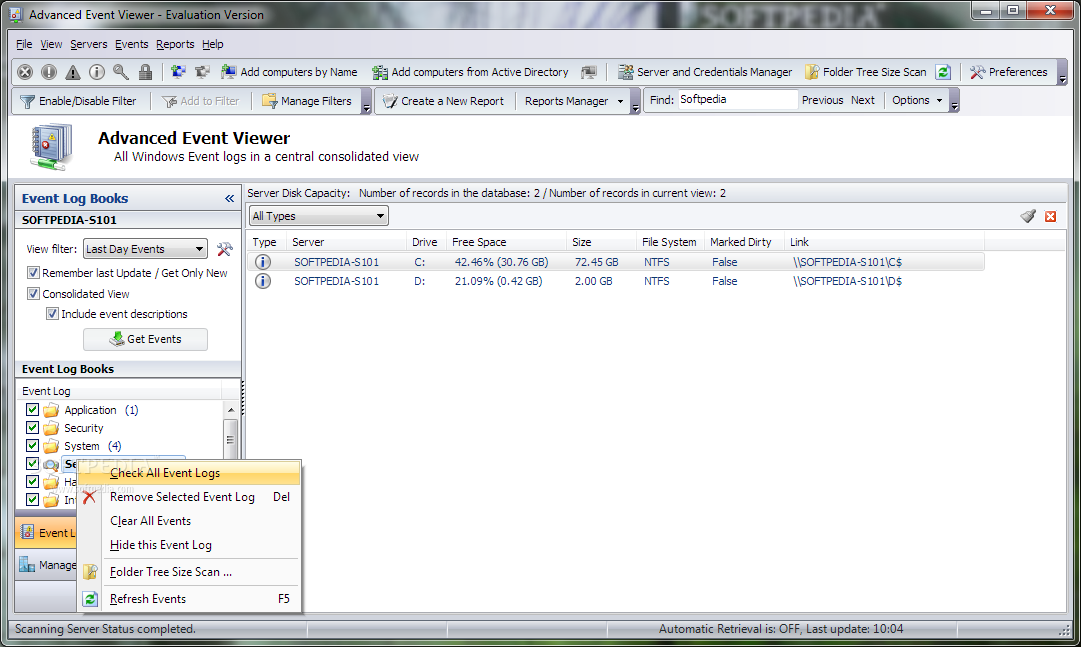Choose Check All Event Logs from context menu
This screenshot has height=647, width=1081.
coord(190,473)
